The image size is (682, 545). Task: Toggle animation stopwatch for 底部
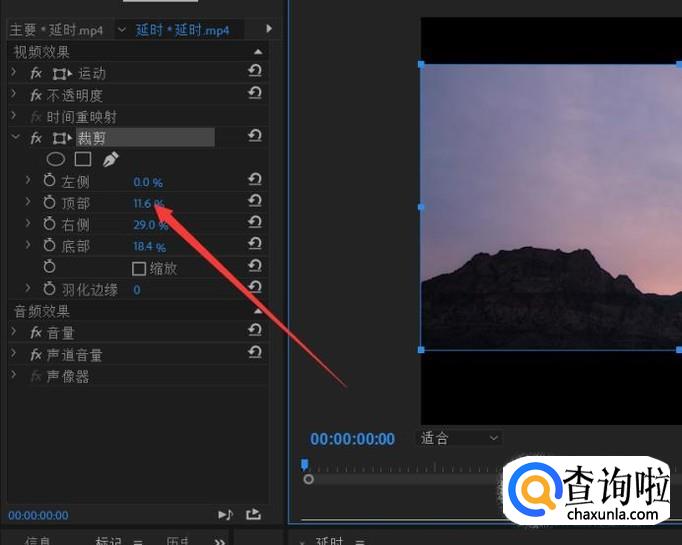pyautogui.click(x=50, y=245)
